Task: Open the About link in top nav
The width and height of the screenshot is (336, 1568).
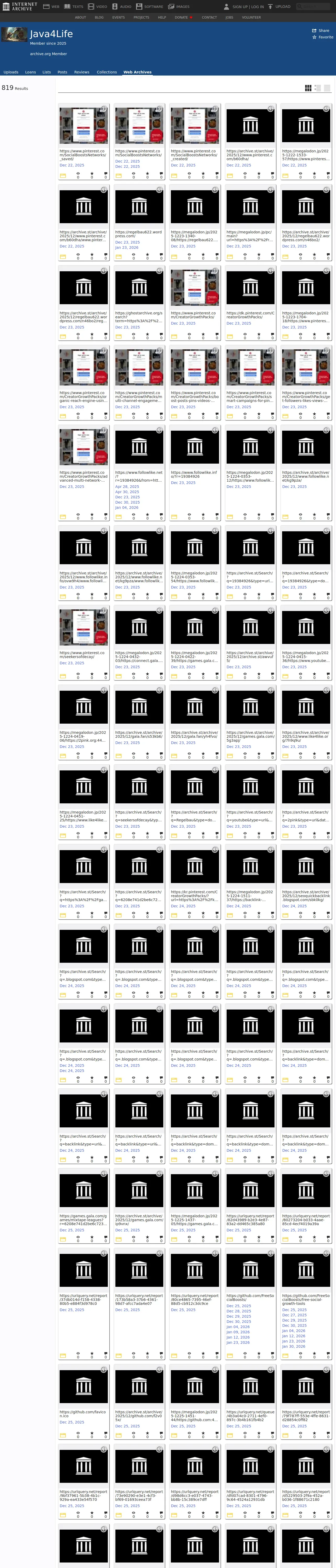Action: tap(81, 18)
